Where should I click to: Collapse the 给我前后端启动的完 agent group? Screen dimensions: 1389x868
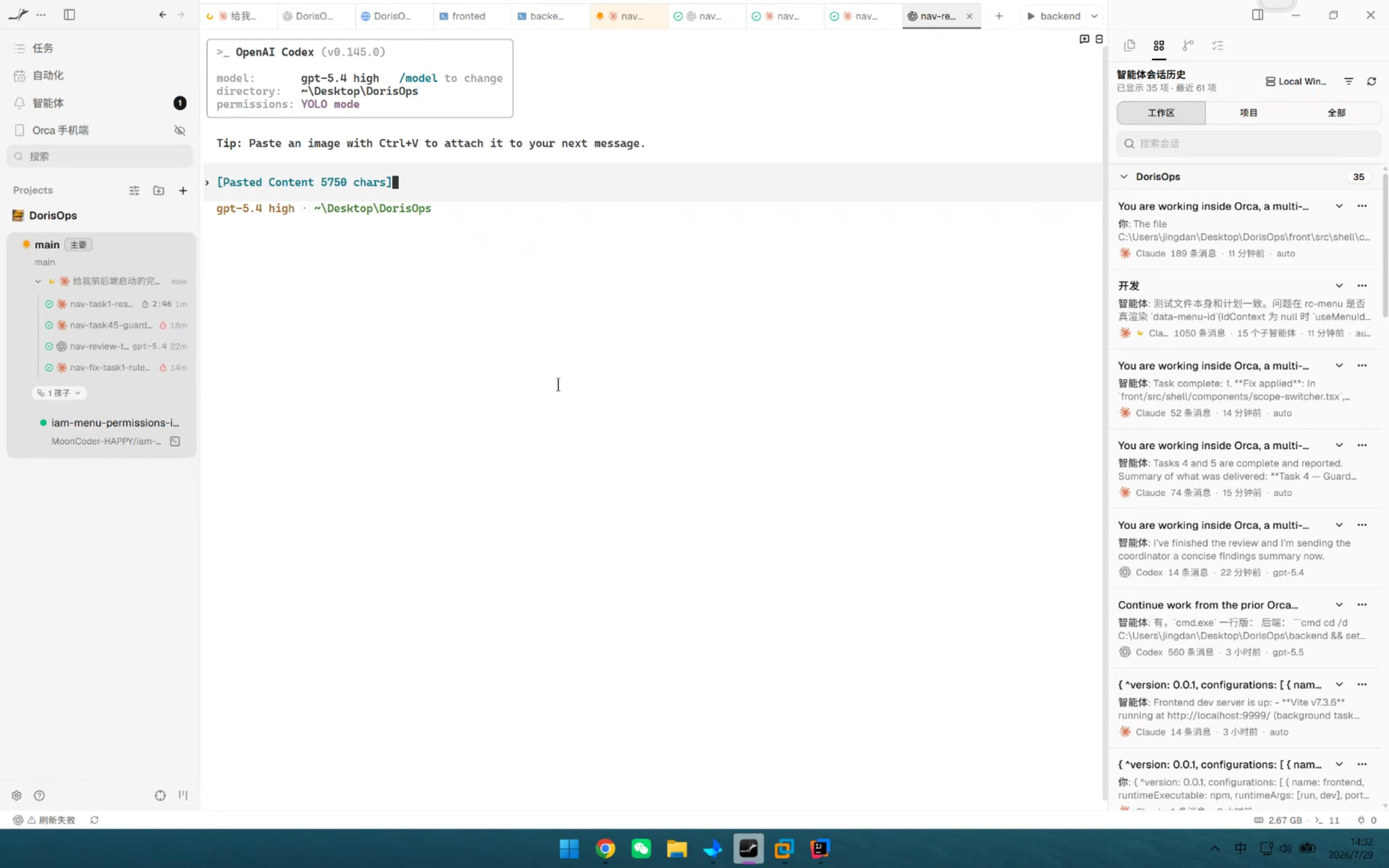(38, 281)
